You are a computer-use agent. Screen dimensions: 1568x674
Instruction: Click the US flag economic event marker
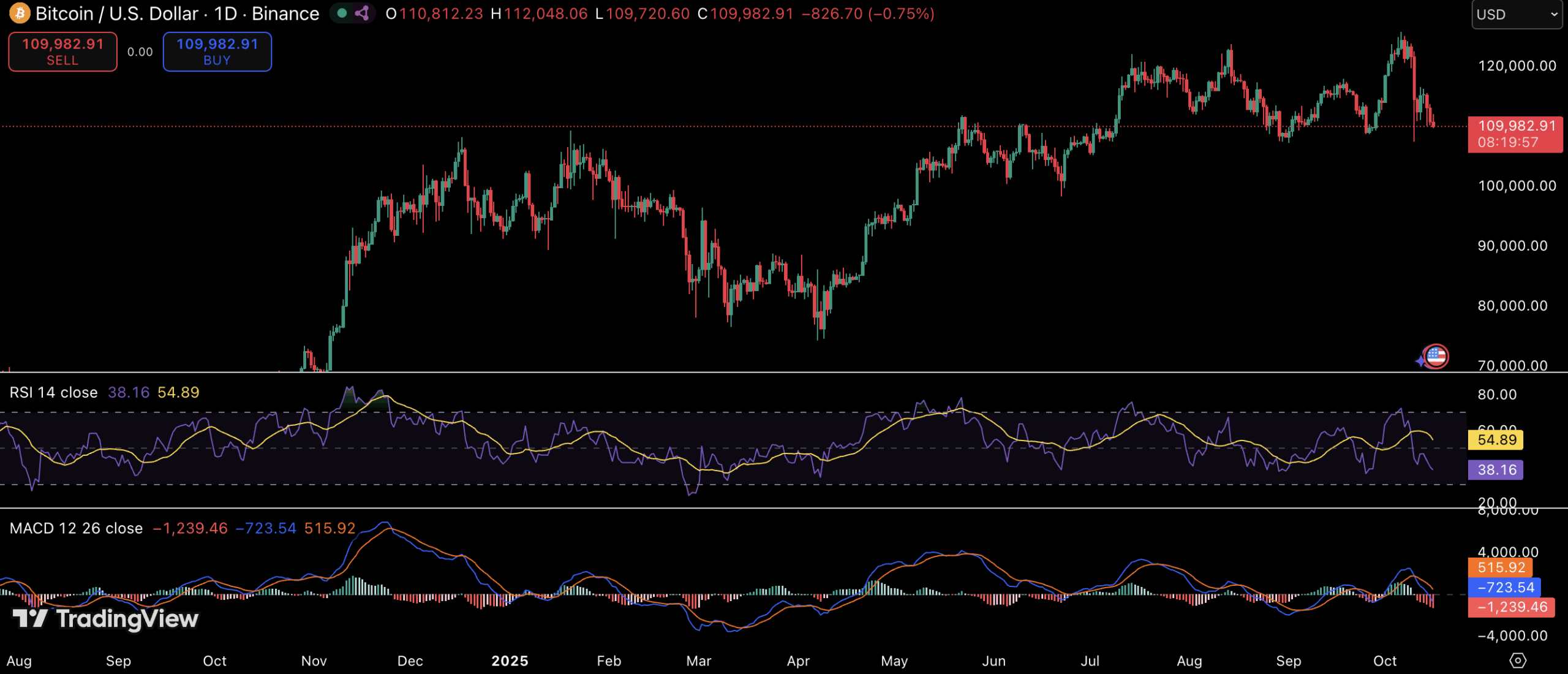pyautogui.click(x=1436, y=356)
